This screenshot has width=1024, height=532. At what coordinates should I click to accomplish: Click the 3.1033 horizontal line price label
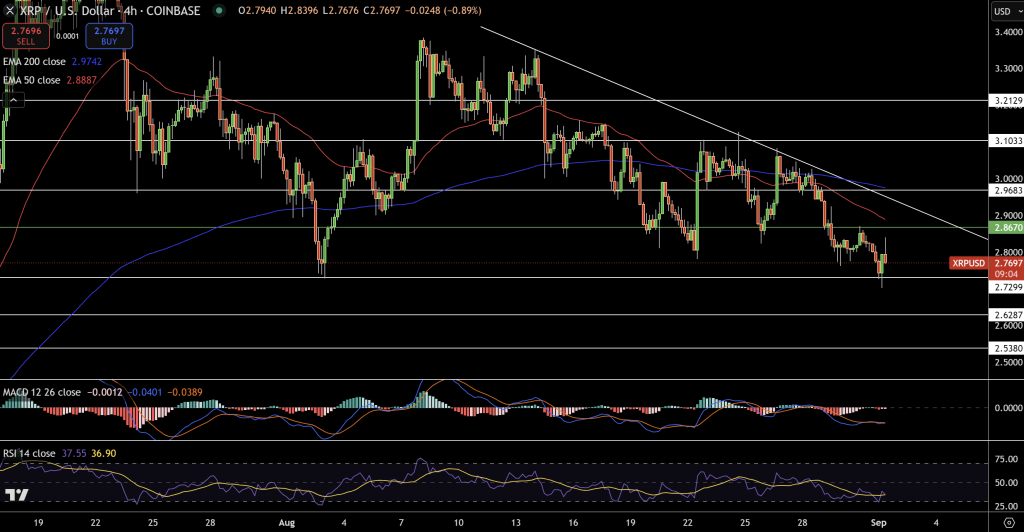[1006, 140]
